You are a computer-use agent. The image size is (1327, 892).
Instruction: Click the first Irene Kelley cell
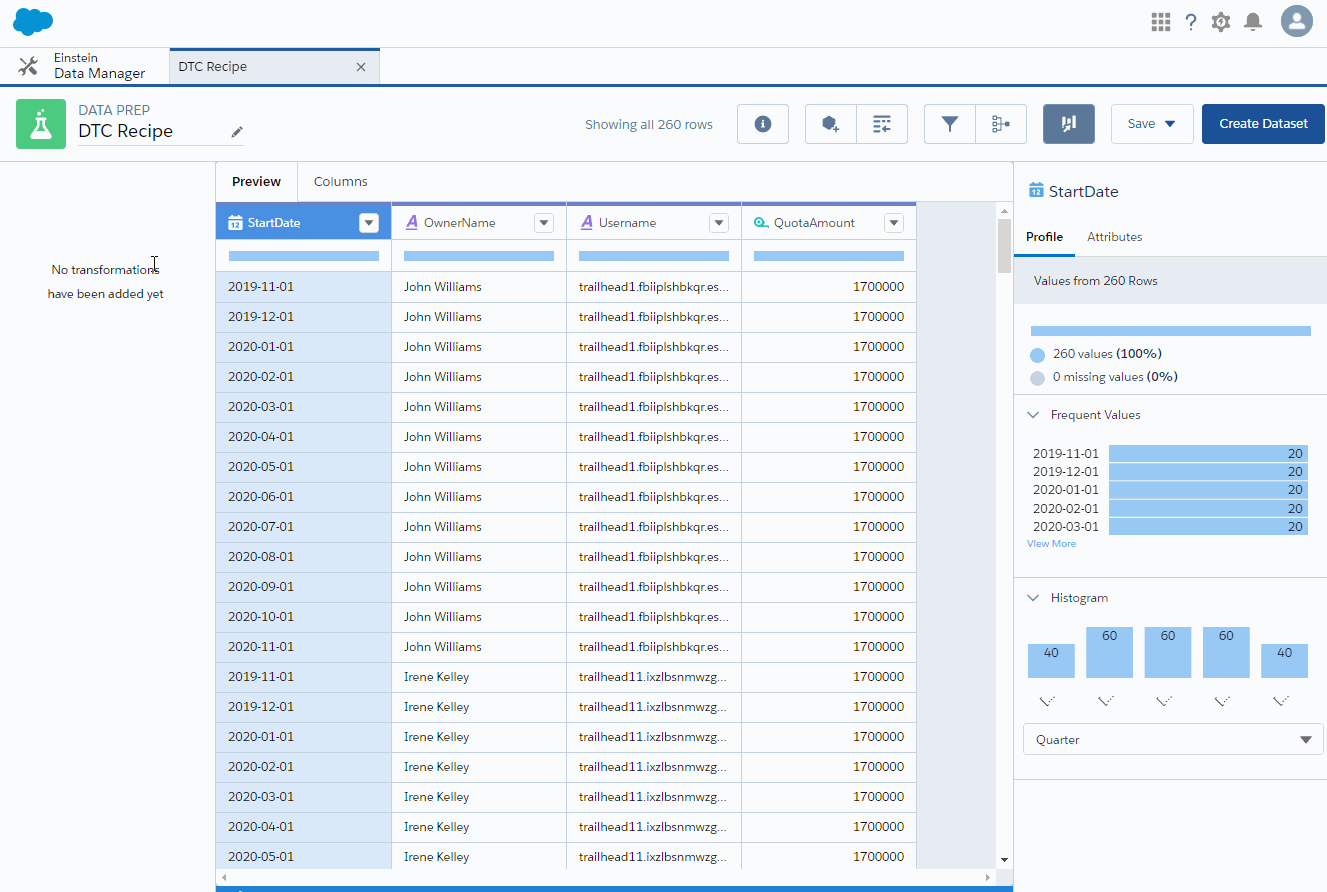click(x=479, y=677)
